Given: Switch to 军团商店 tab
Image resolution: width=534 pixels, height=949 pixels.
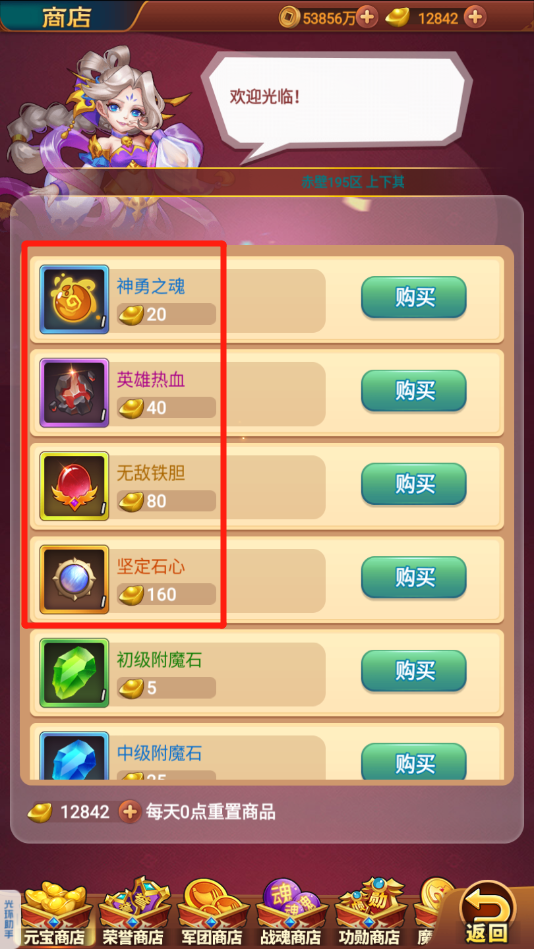Looking at the screenshot, I should tap(213, 914).
